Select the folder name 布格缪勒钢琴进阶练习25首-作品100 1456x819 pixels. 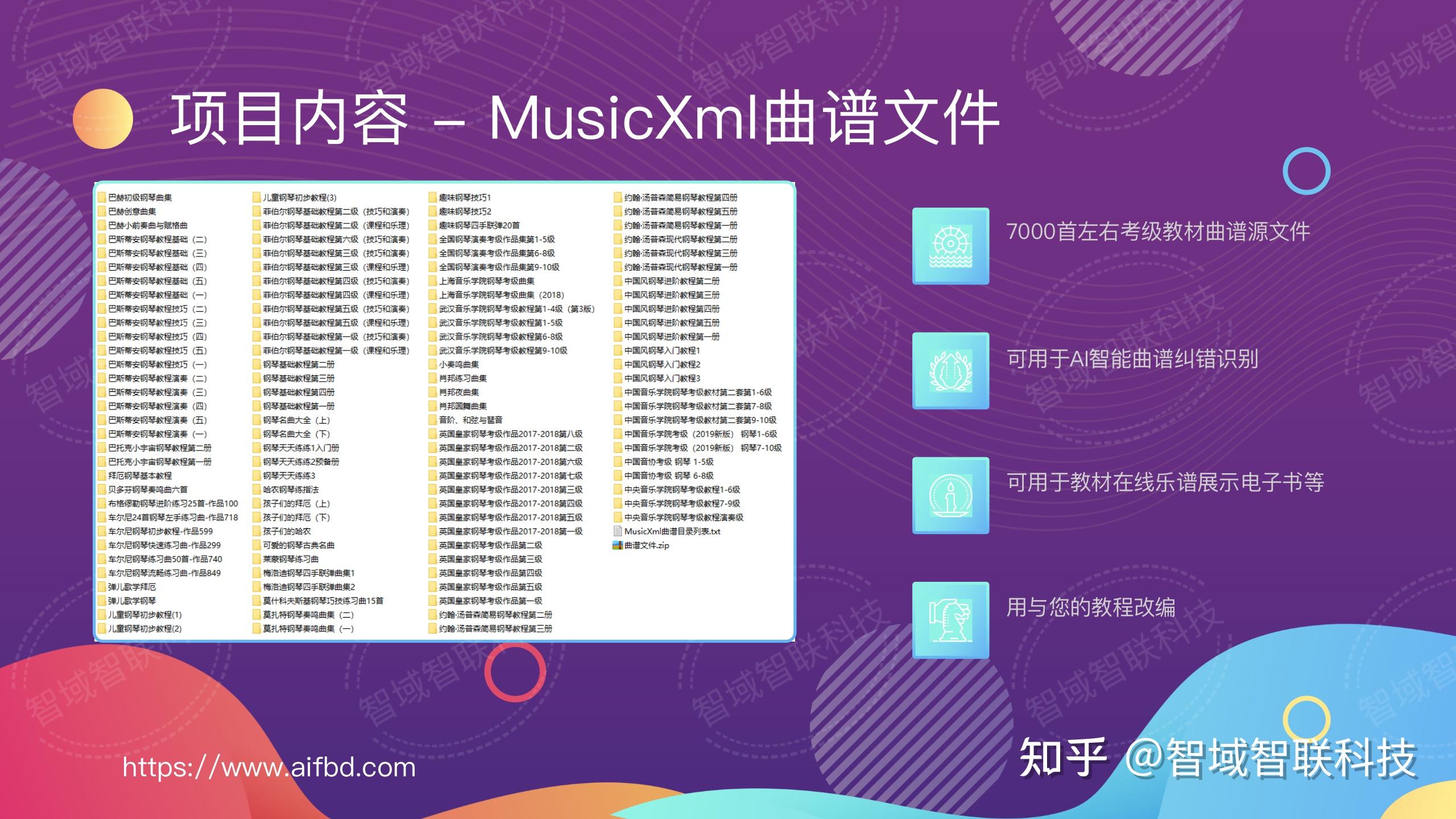pyautogui.click(x=173, y=504)
